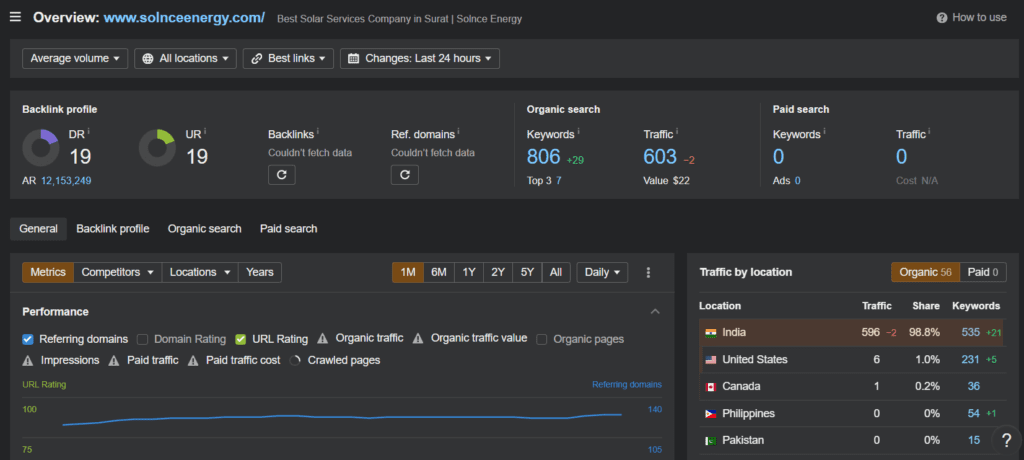
Task: Click the Backlinks refresh icon button
Action: pos(282,175)
